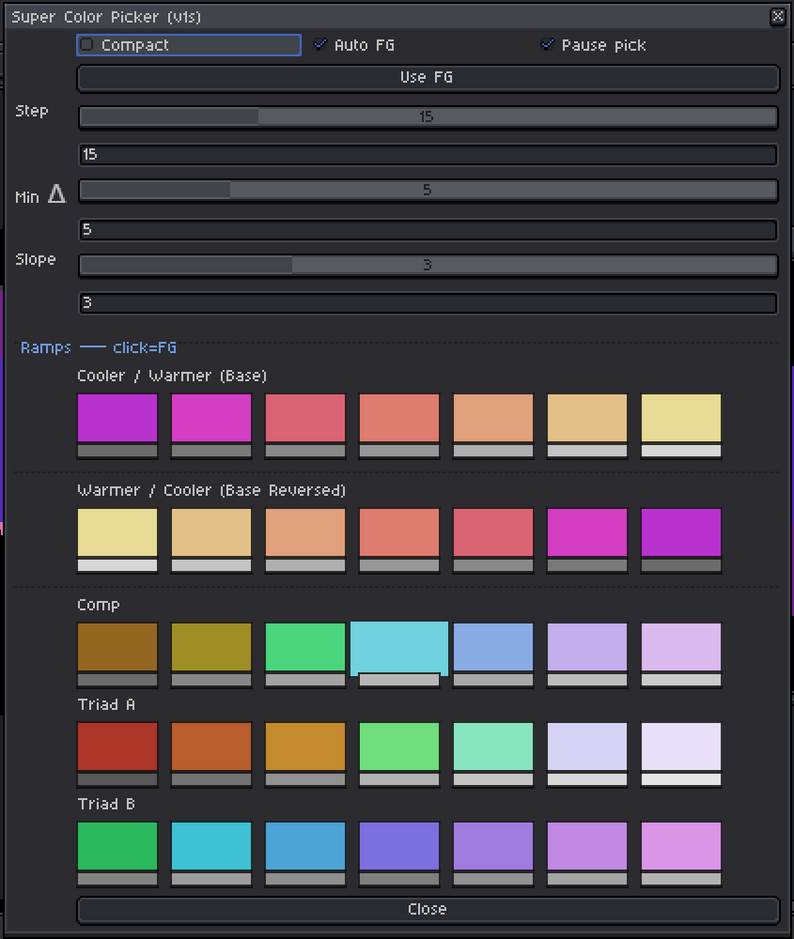Adjust the Min Δ slider
Viewport: 794px width, 939px height.
click(427, 190)
